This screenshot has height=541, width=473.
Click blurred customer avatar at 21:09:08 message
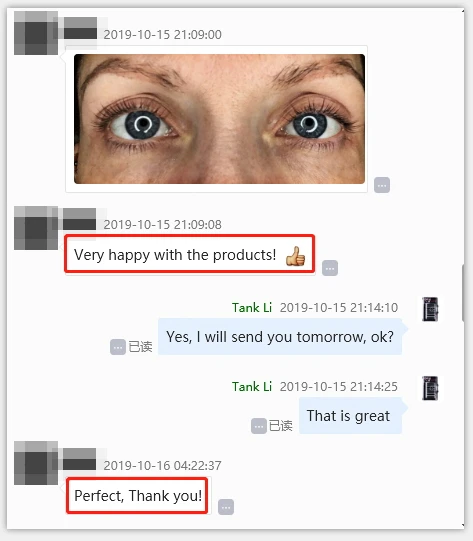click(36, 228)
